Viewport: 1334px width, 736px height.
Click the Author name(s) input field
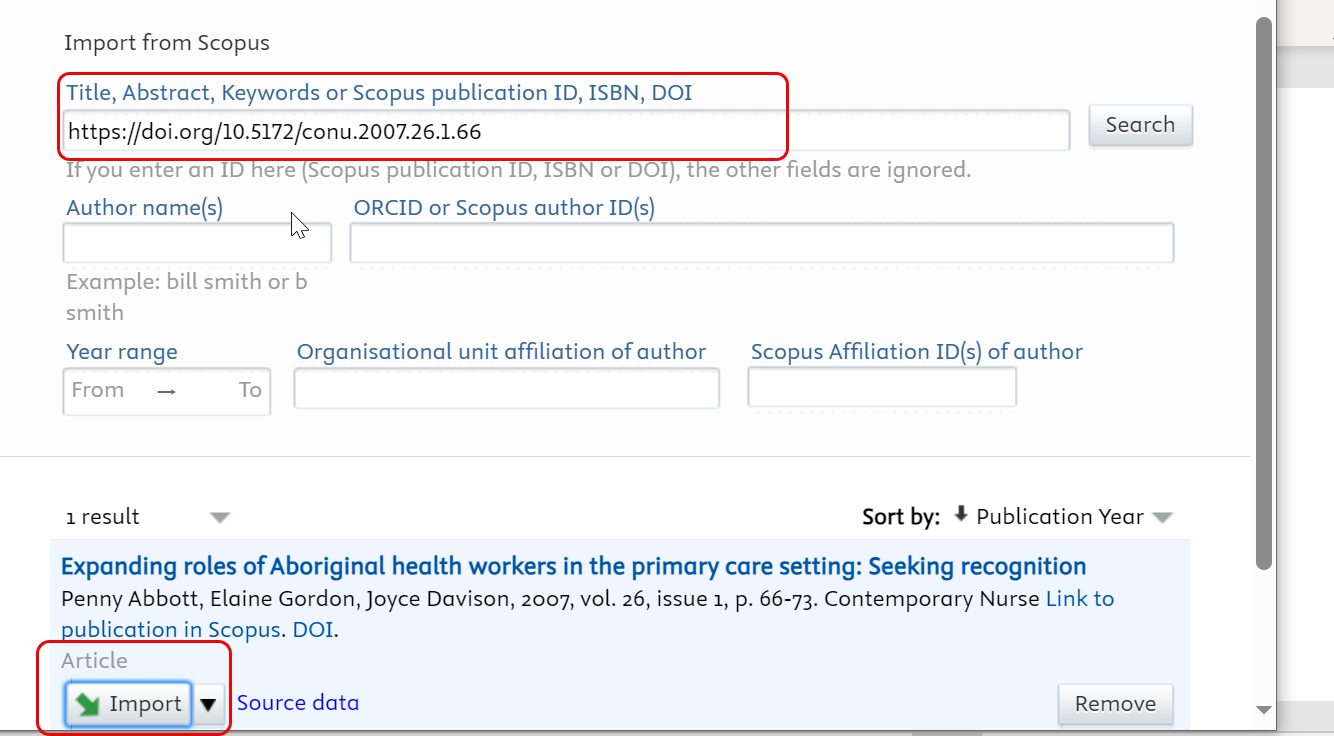183,244
